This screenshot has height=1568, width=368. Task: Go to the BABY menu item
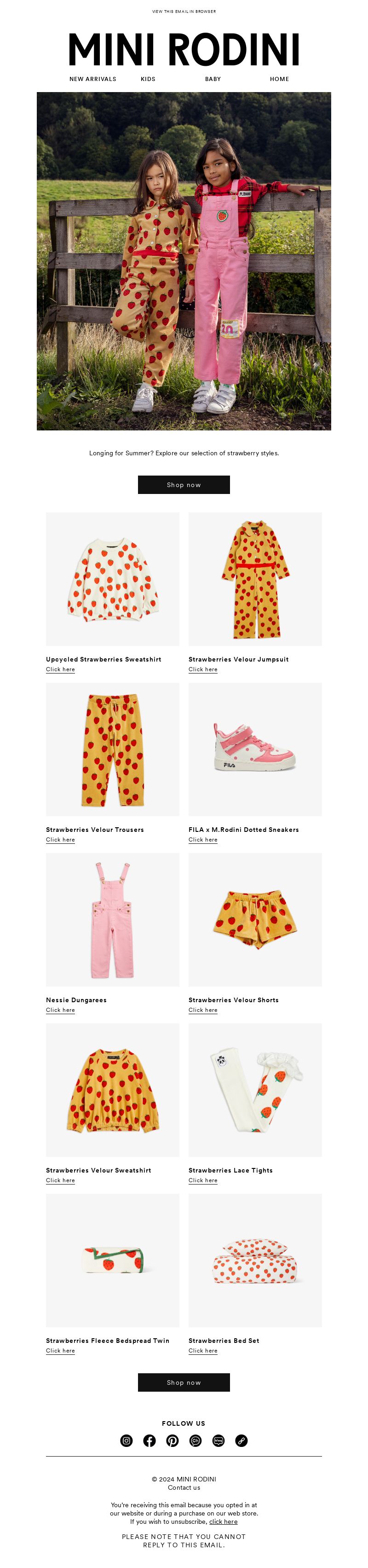point(213,79)
